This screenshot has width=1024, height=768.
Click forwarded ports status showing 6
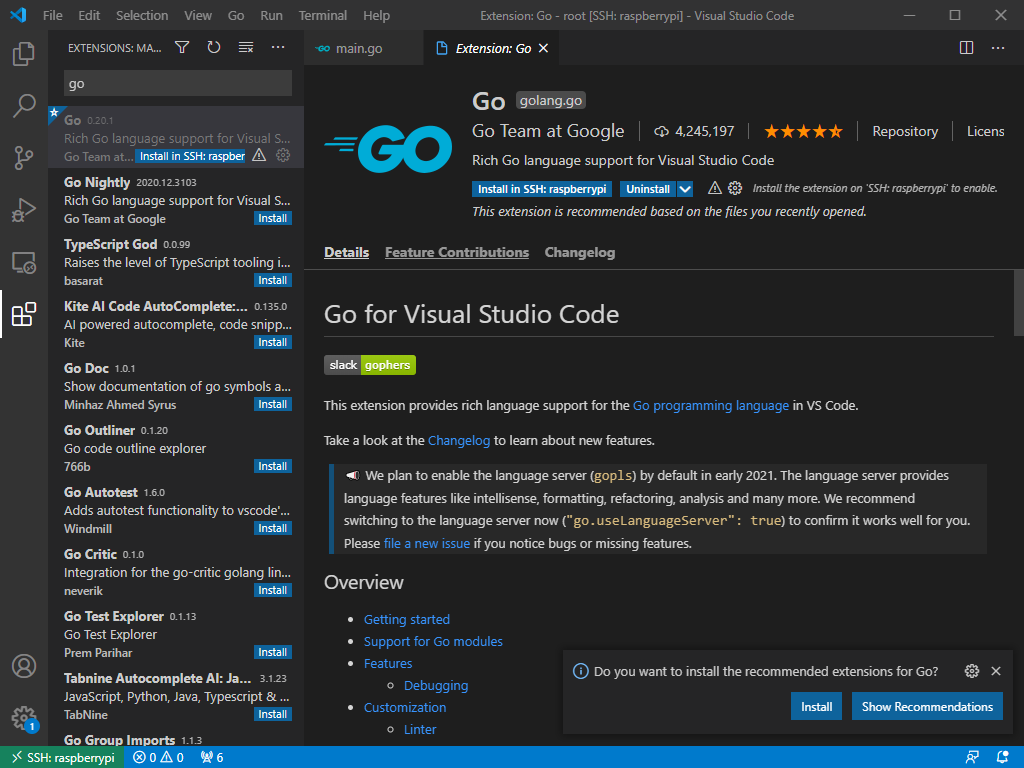click(212, 758)
